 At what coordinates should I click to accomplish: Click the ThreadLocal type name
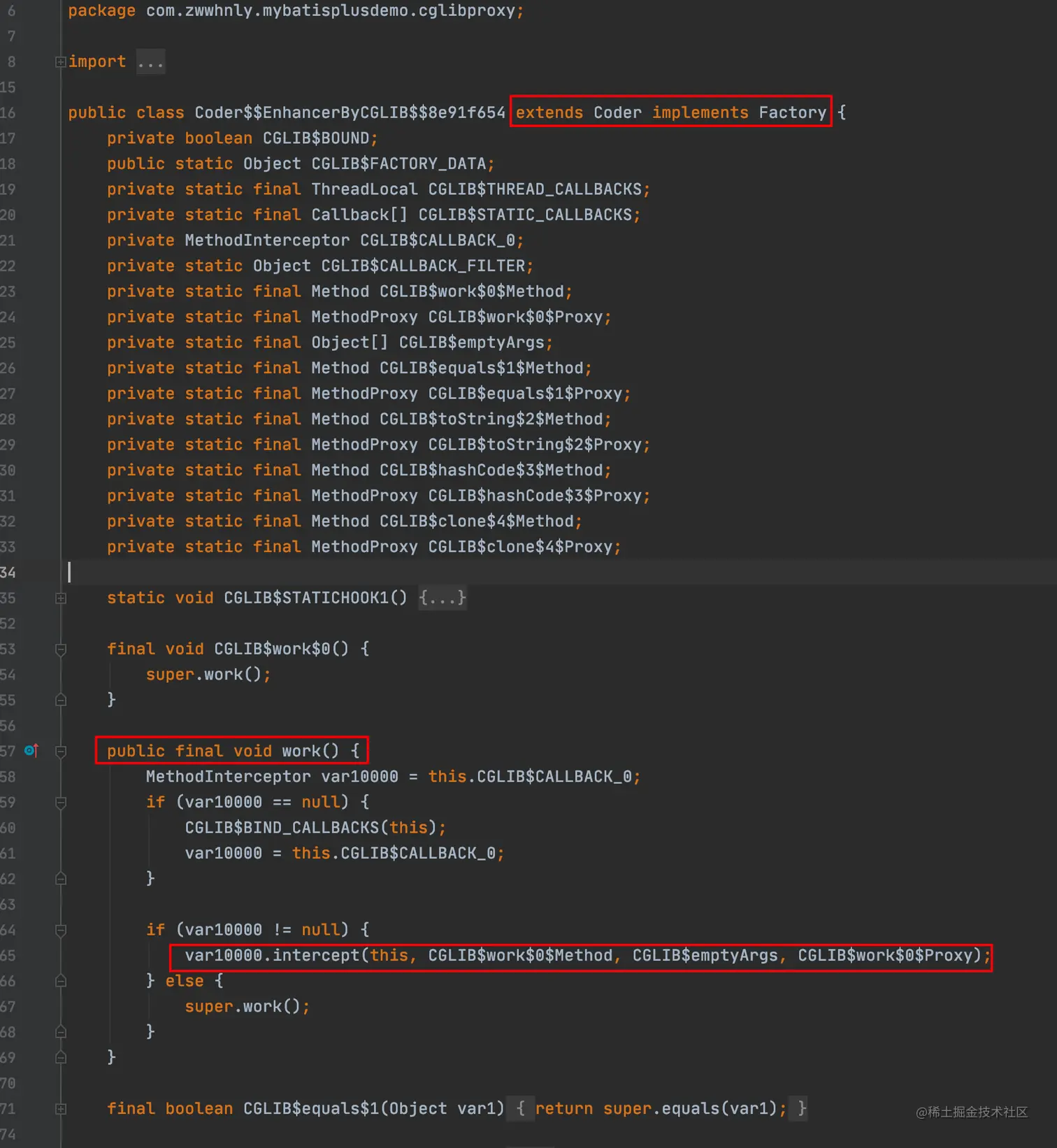pos(364,189)
